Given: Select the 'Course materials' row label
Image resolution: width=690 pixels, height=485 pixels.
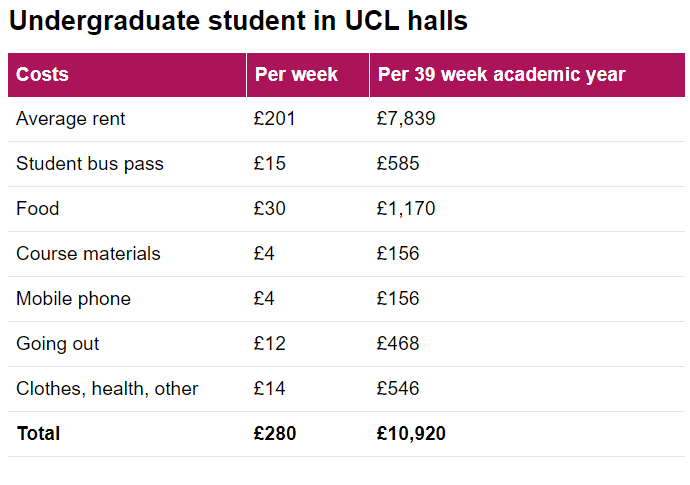Looking at the screenshot, I should click(88, 254).
